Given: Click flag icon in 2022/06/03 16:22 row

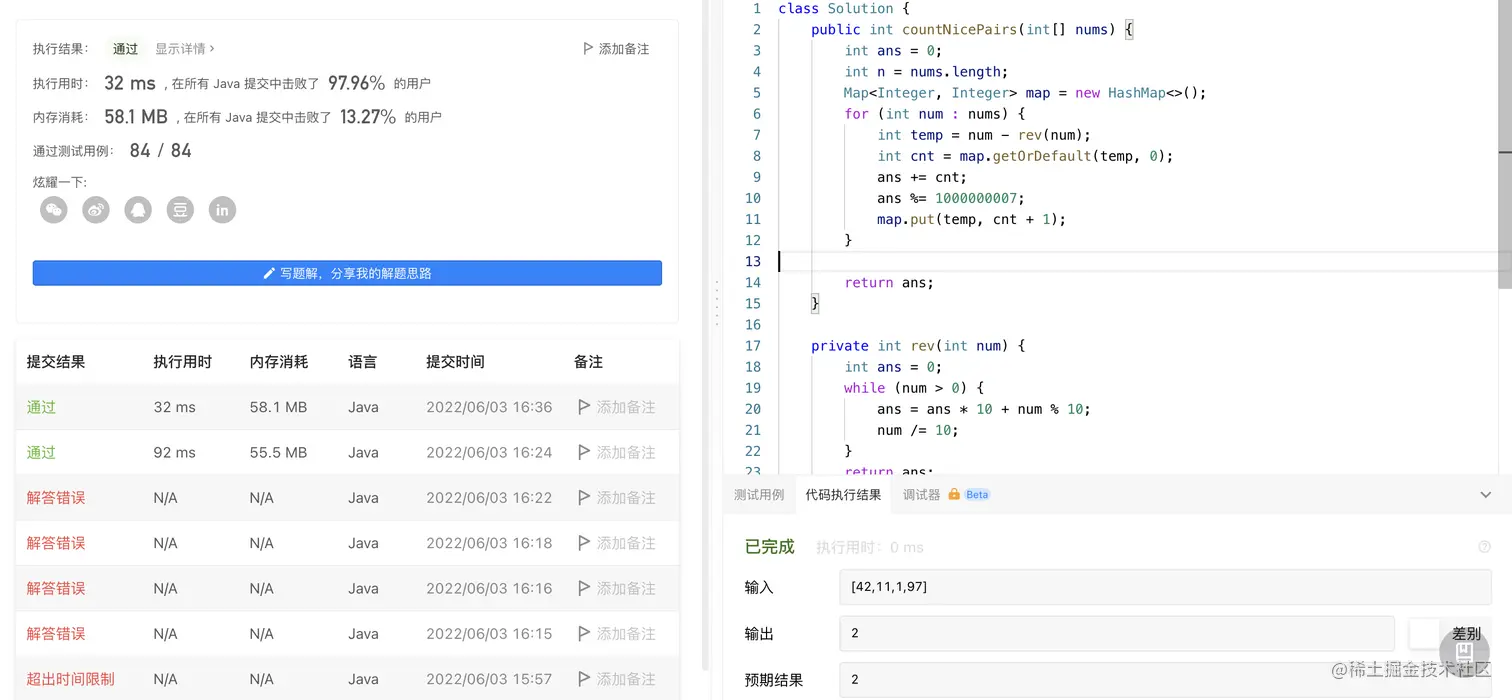Looking at the screenshot, I should [x=584, y=498].
